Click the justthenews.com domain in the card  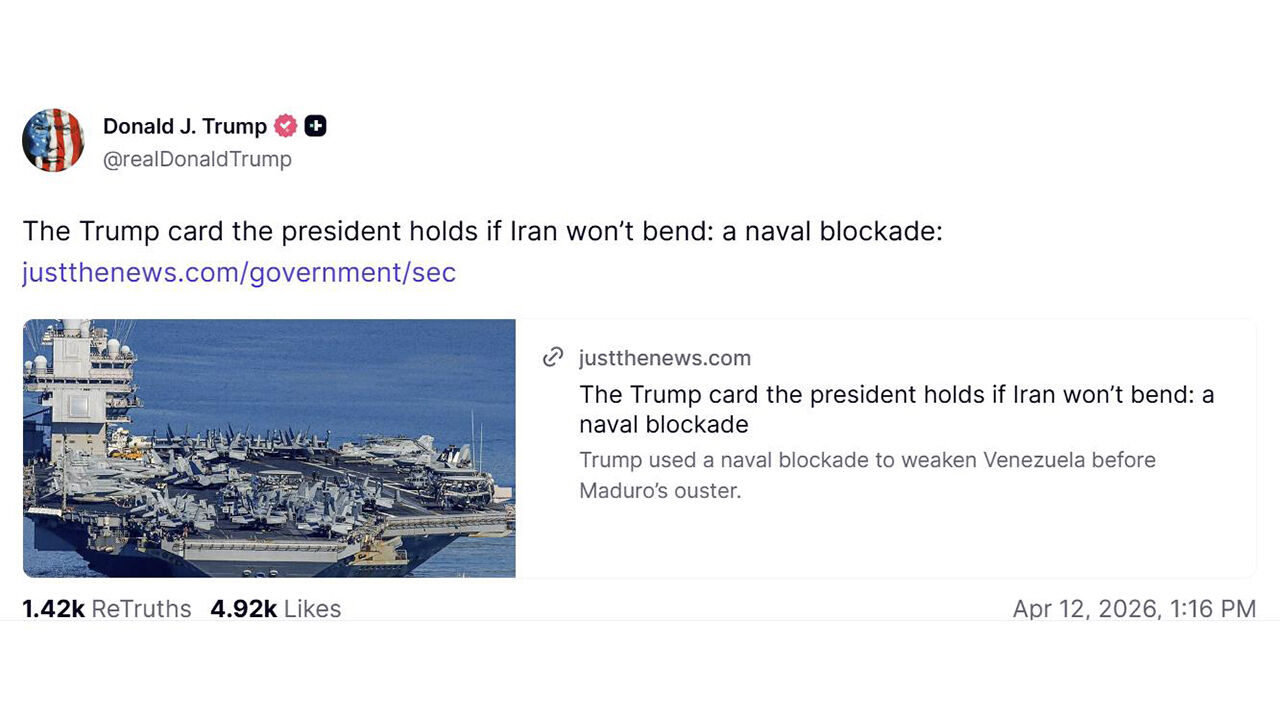point(664,358)
